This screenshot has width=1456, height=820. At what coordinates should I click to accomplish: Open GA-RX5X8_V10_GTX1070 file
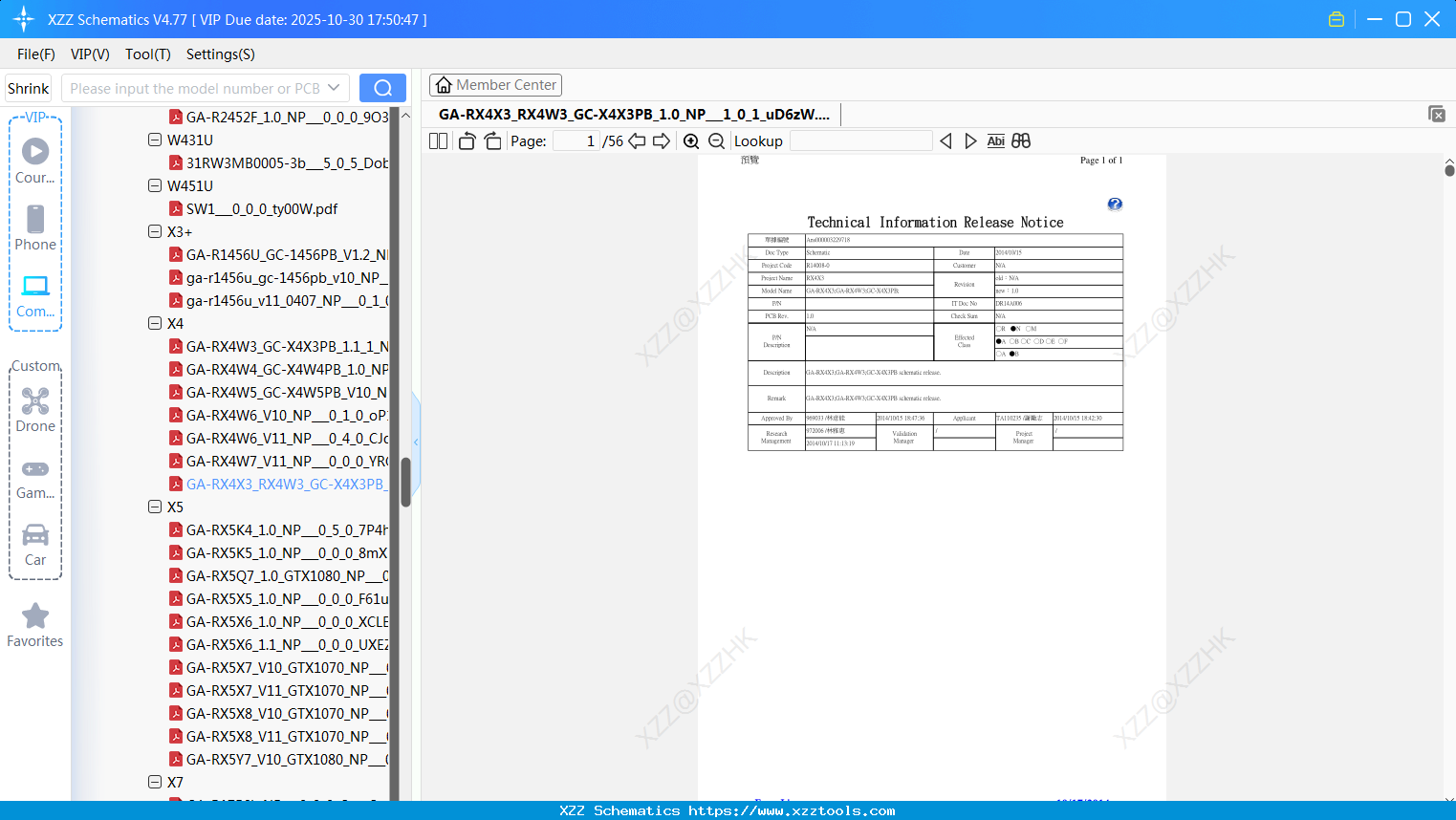point(288,713)
